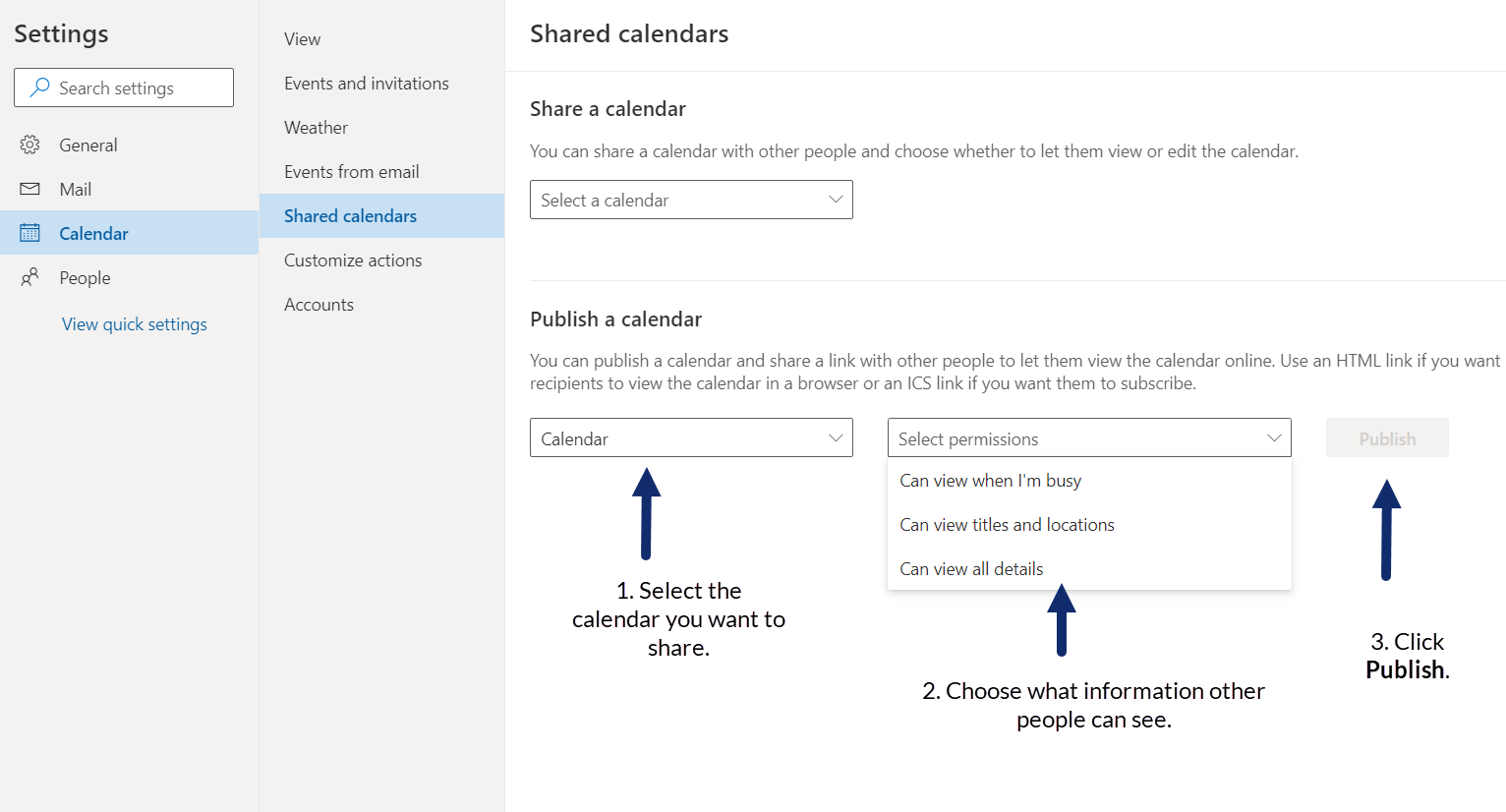
Task: Click the Publish button
Action: pos(1386,437)
